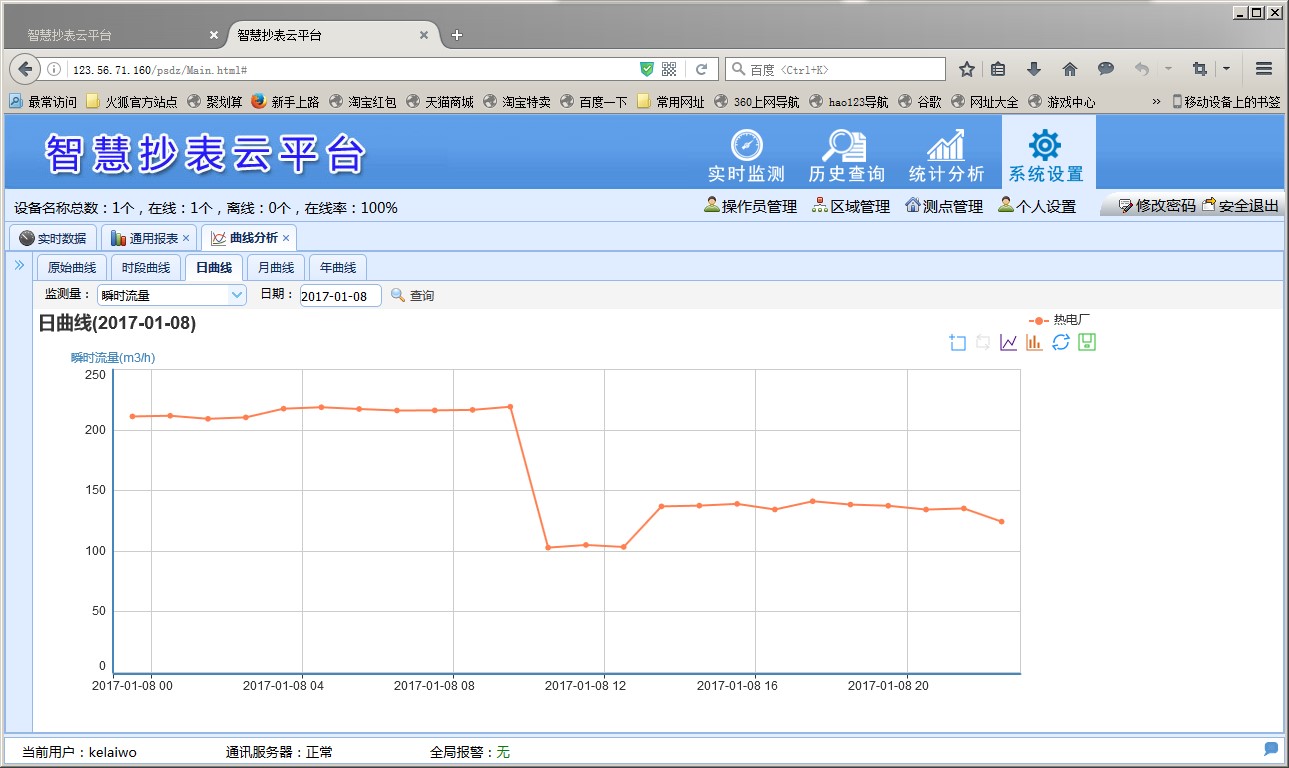Open 实时监测 real-time monitoring module
Screen dimensions: 1289x768
coord(746,155)
